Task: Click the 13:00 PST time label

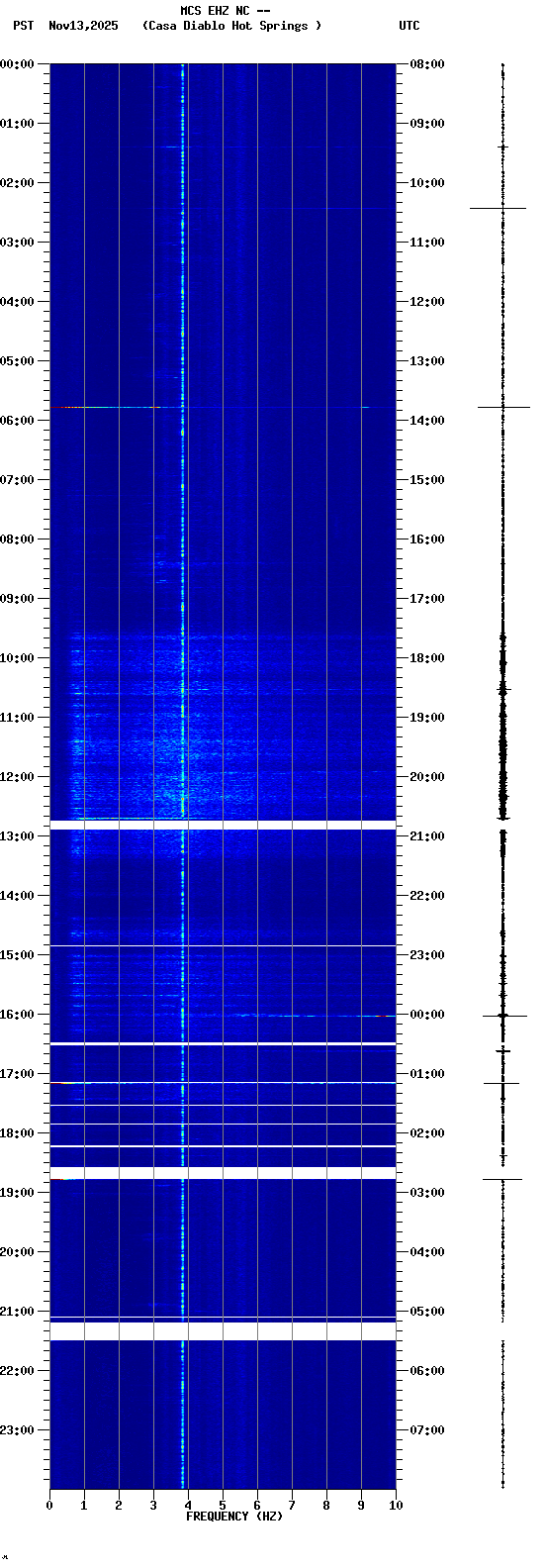Action: pyautogui.click(x=18, y=836)
